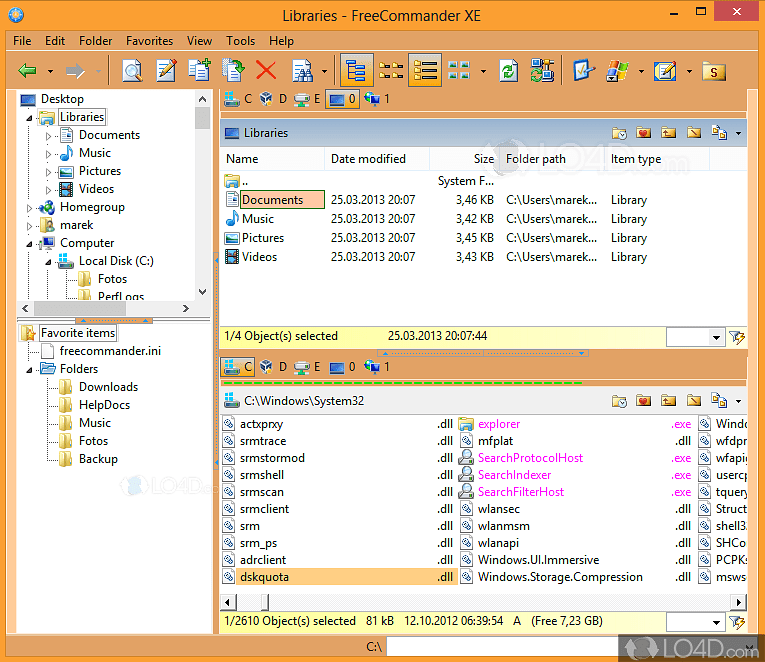Toggle the details list view button
The height and width of the screenshot is (662, 765).
pos(425,70)
